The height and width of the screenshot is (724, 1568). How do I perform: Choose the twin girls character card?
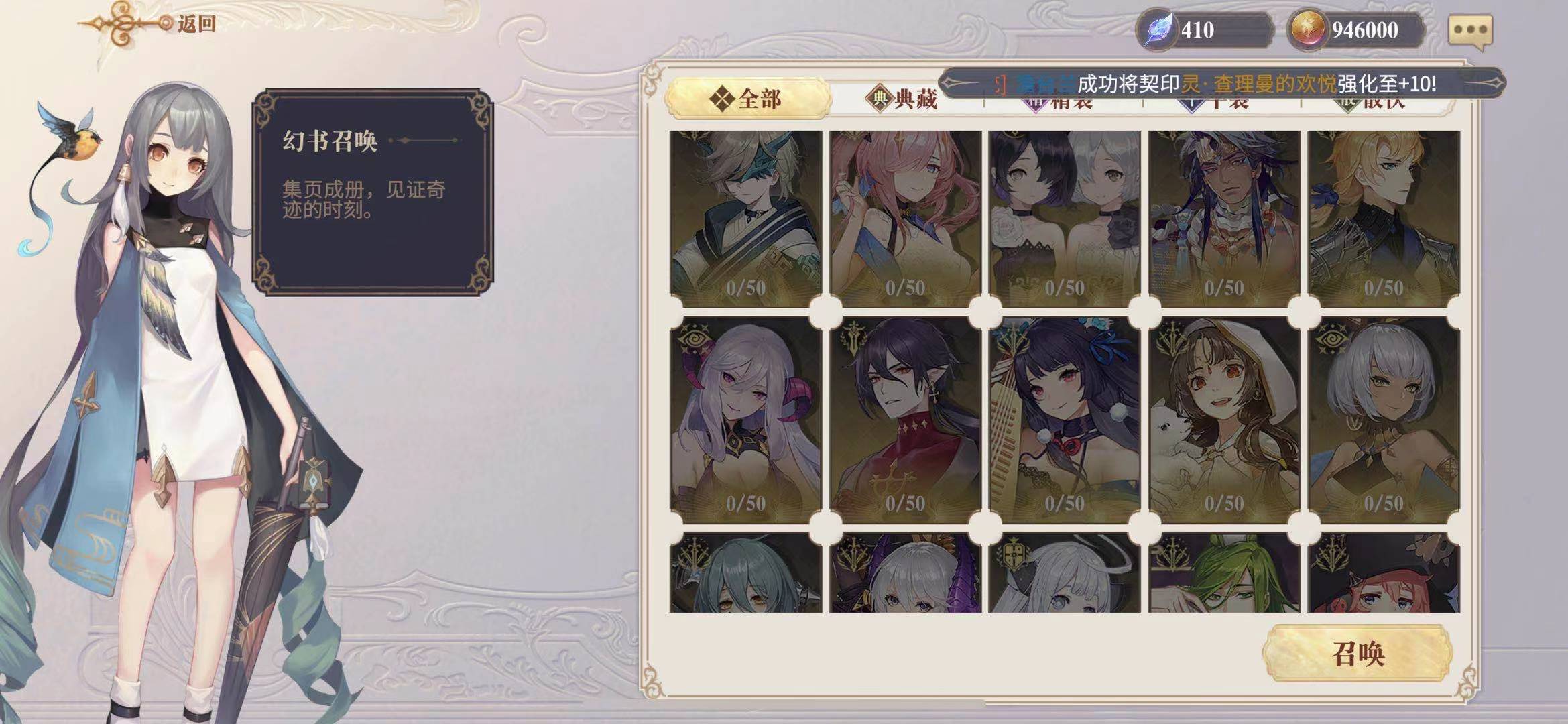click(1065, 219)
